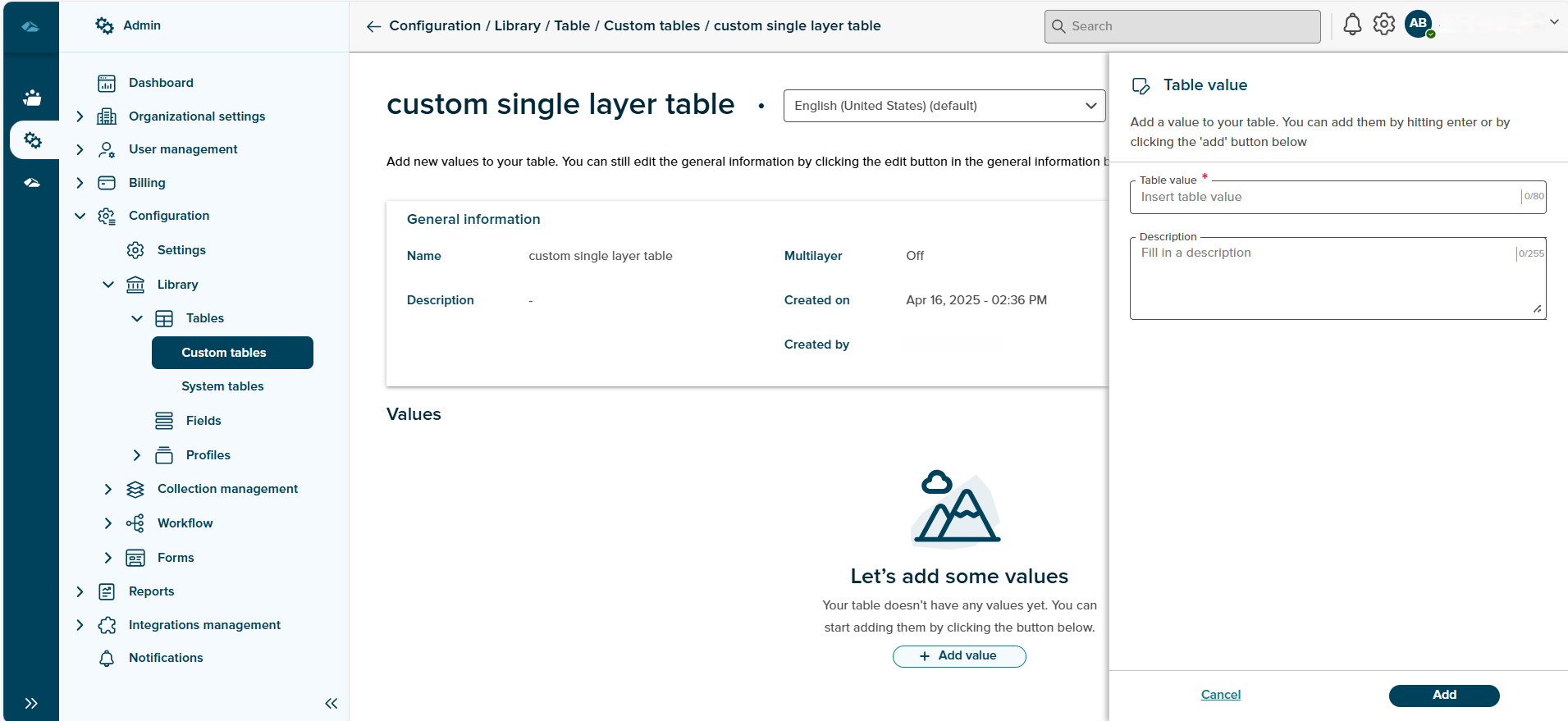Screen dimensions: 1568x721
Task: Expand the Workflow section
Action: (x=108, y=523)
